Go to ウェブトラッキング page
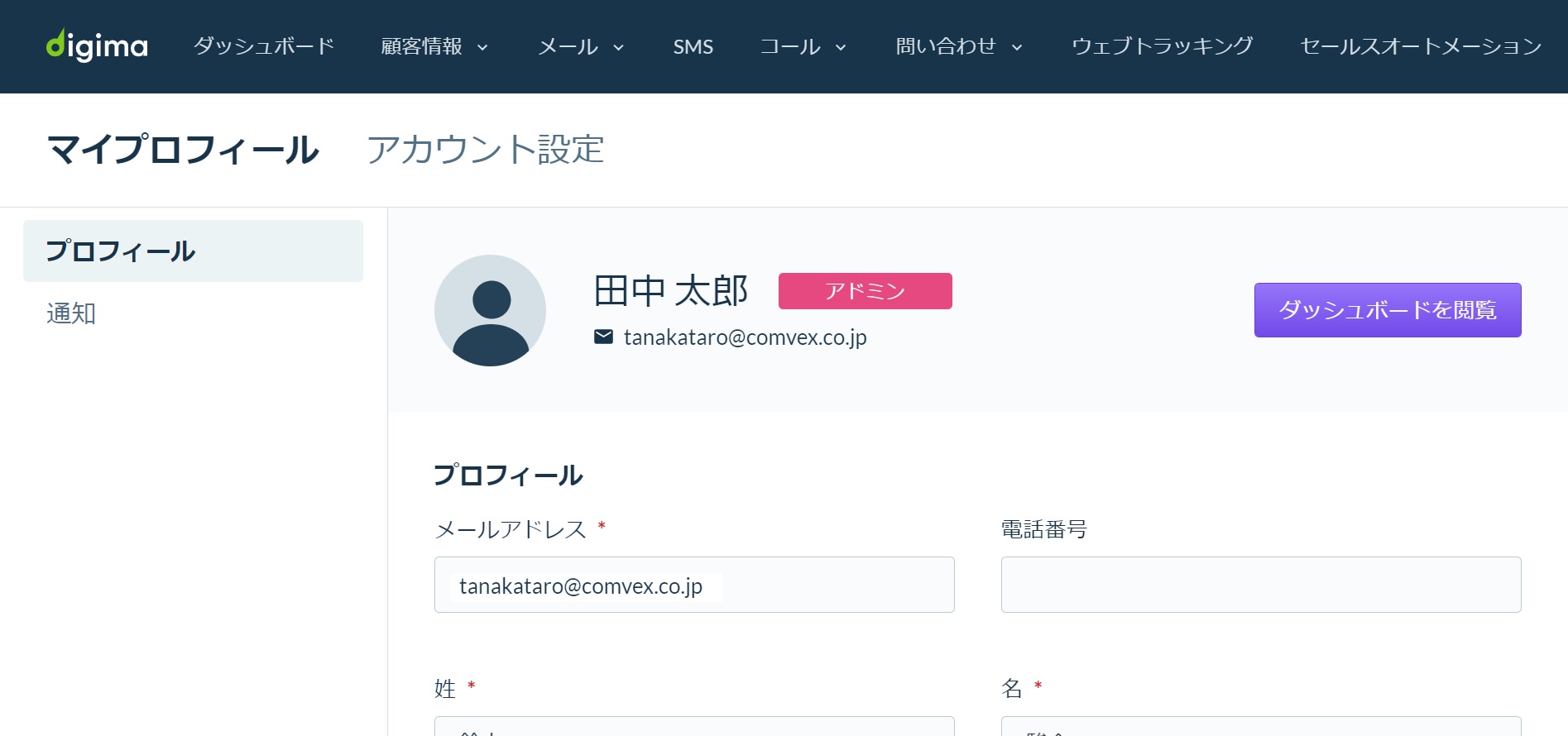1568x736 pixels. click(1163, 46)
